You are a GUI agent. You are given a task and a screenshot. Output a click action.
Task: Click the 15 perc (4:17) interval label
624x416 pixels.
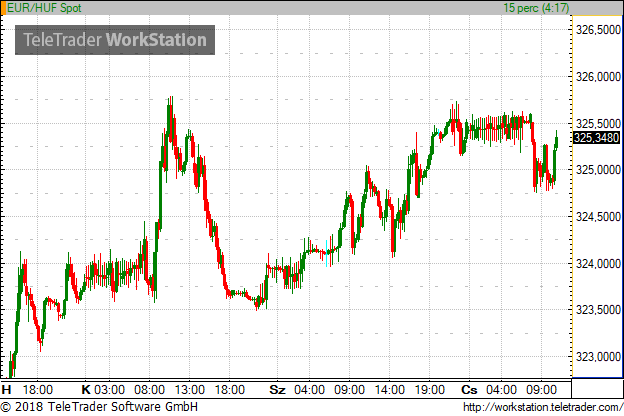point(536,8)
